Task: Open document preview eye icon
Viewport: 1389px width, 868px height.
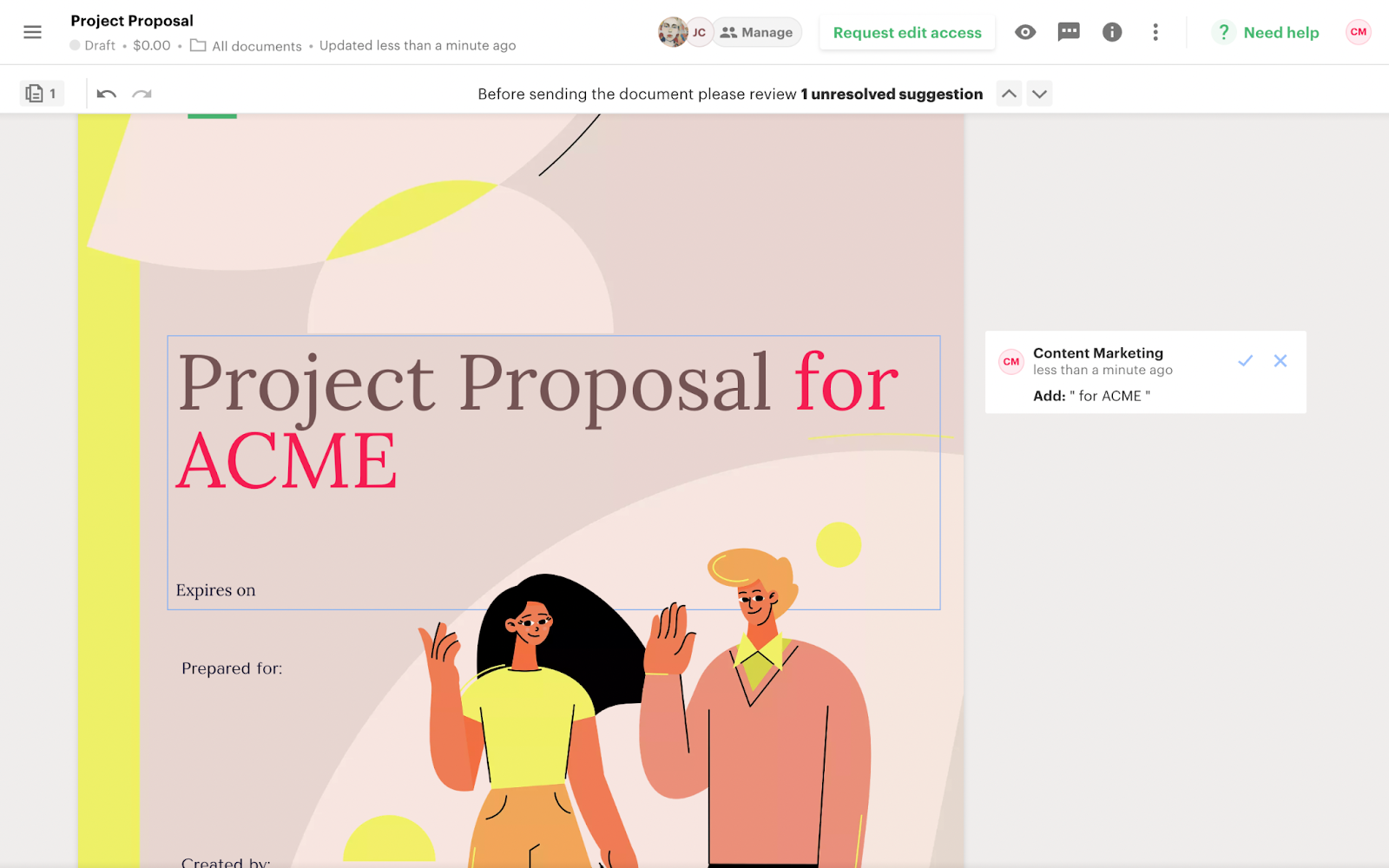Action: [1025, 32]
